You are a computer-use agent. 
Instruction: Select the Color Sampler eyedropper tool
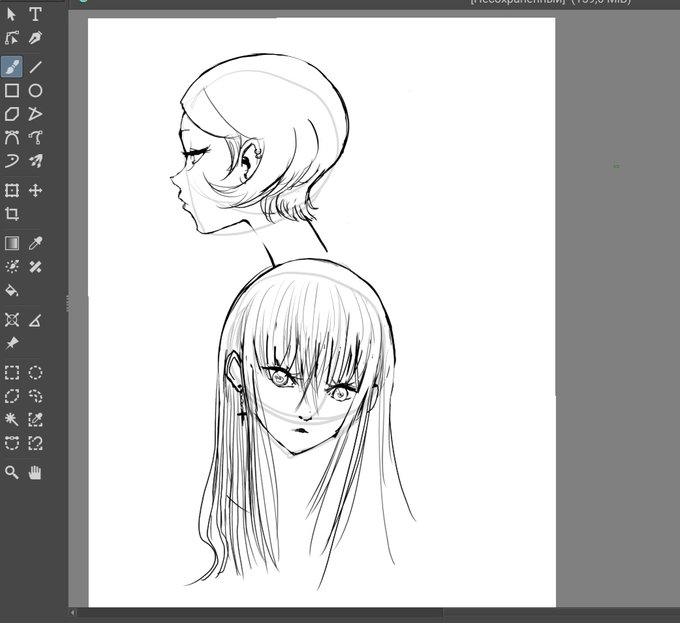pos(35,243)
